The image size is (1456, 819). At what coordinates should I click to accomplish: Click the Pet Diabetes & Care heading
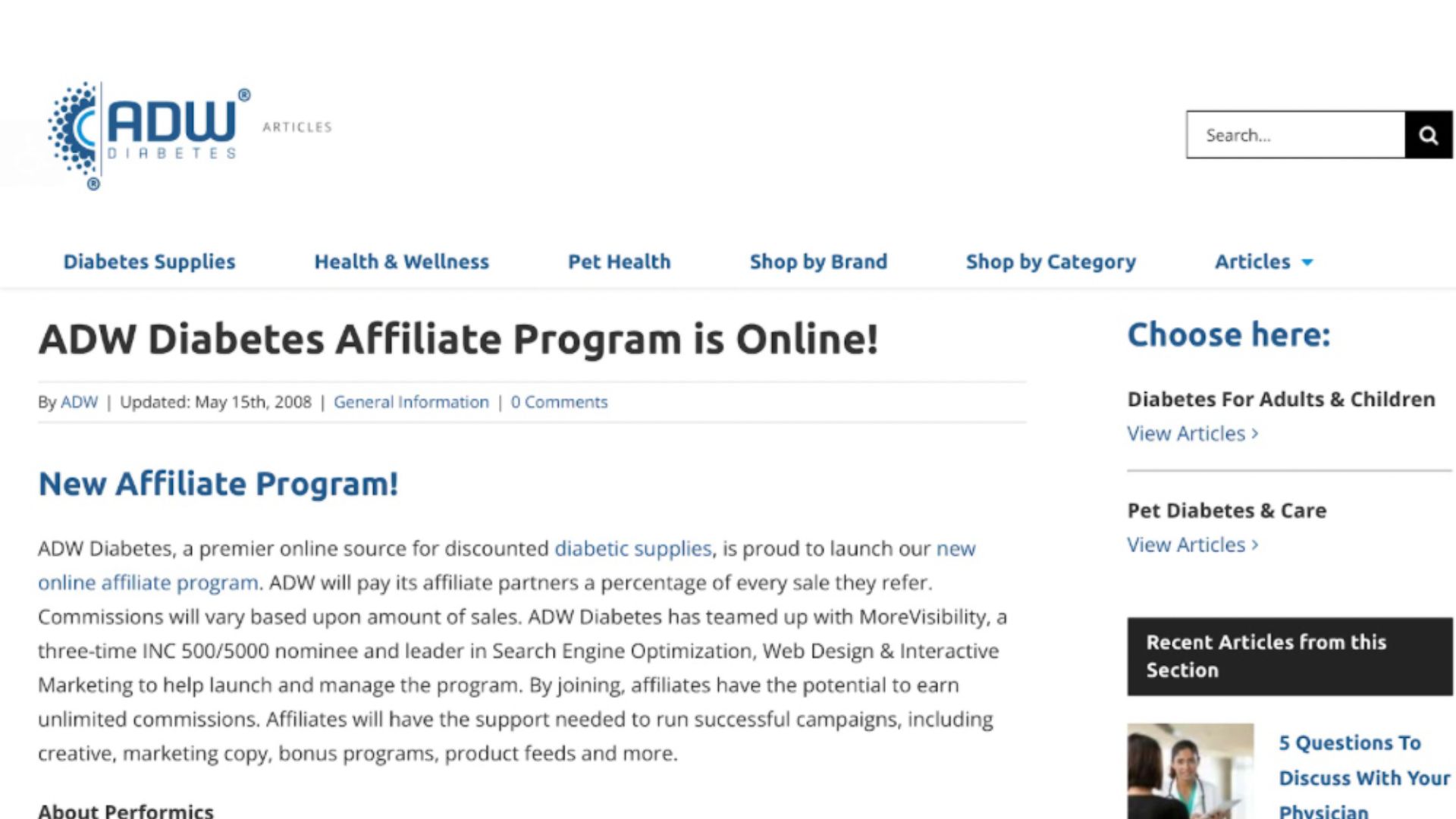(1226, 510)
